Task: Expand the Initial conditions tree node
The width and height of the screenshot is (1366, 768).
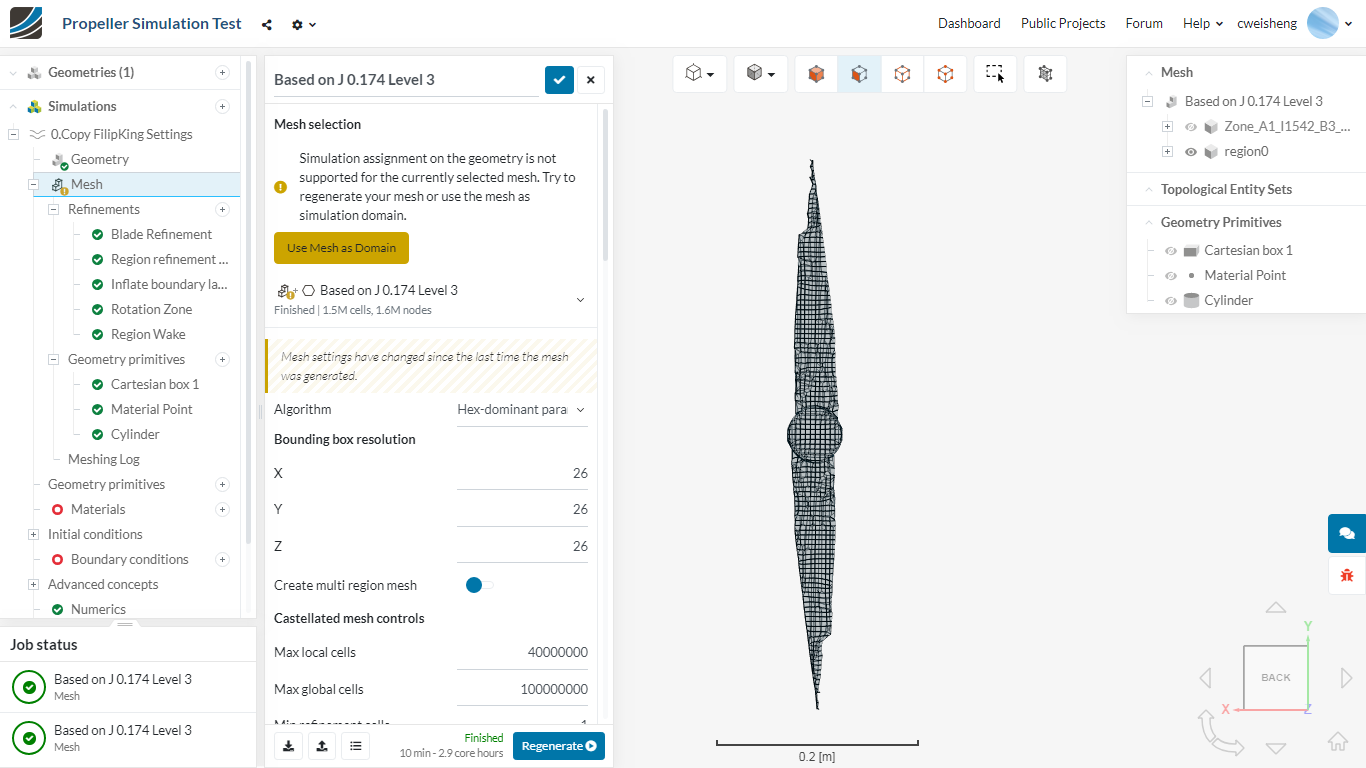Action: click(x=33, y=534)
